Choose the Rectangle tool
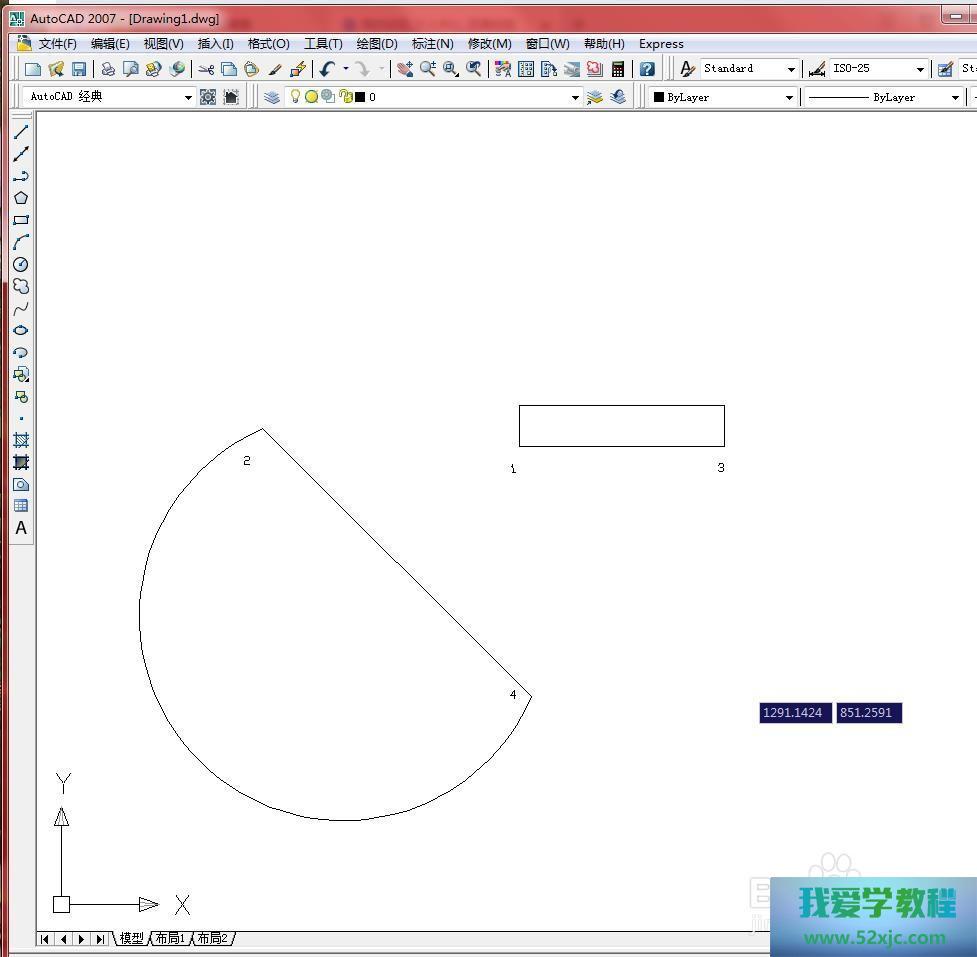Image resolution: width=977 pixels, height=957 pixels. click(21, 220)
